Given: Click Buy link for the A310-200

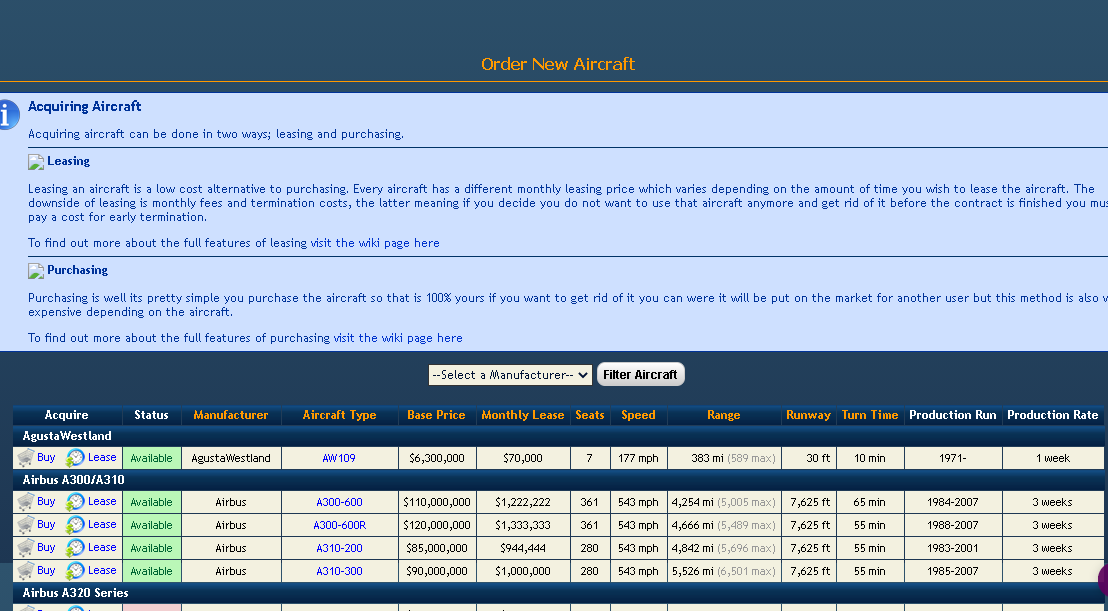Looking at the screenshot, I should tap(46, 547).
